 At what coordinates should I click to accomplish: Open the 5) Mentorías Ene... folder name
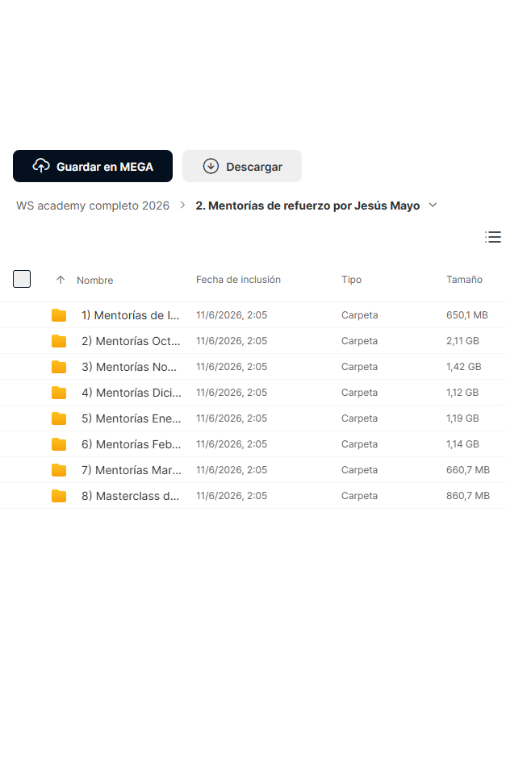coord(131,418)
